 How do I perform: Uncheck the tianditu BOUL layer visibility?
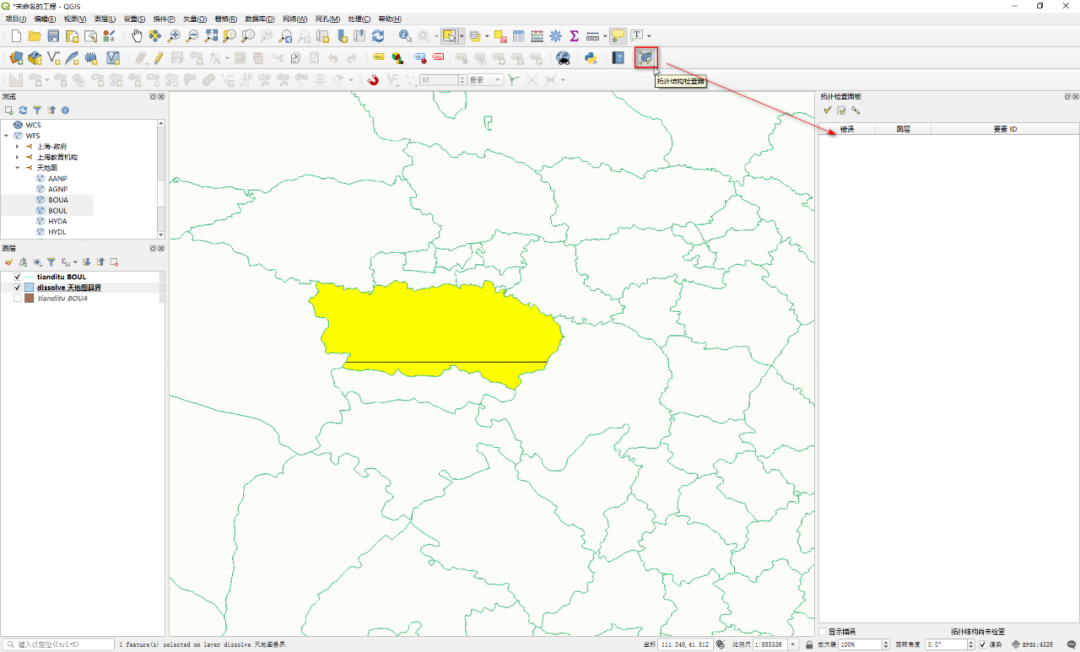pos(17,277)
